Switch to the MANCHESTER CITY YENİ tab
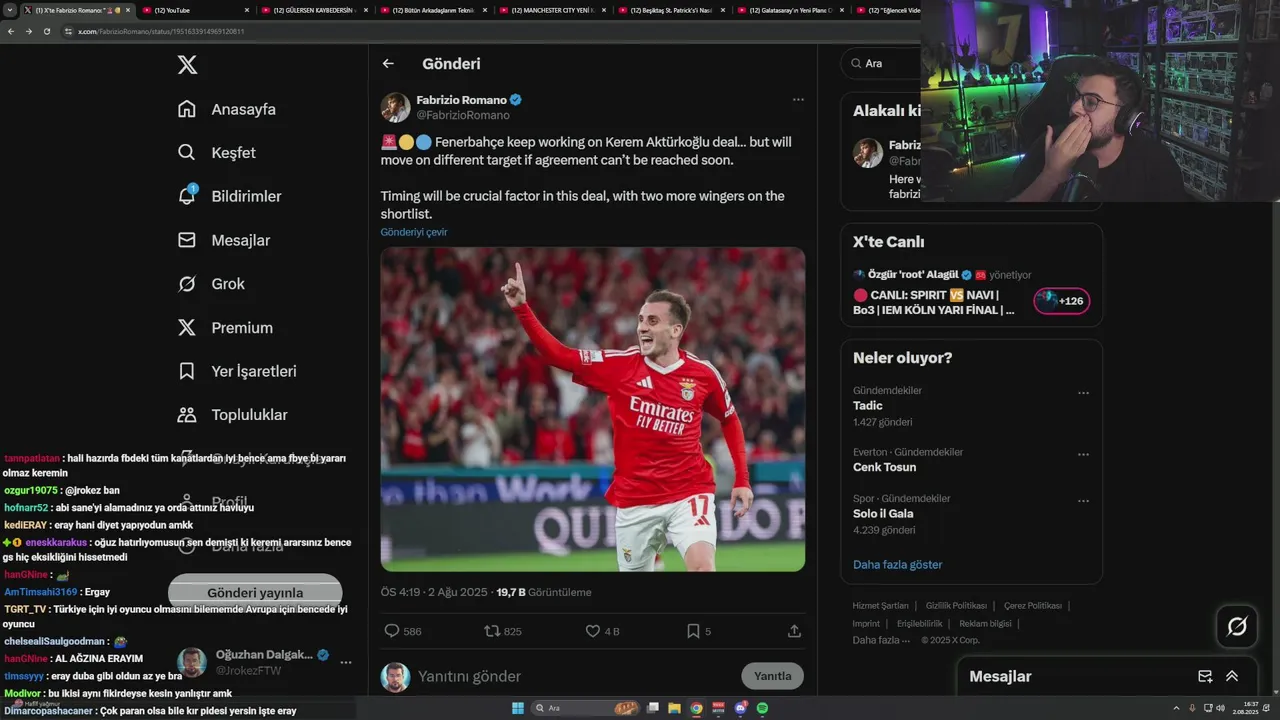 pyautogui.click(x=552, y=10)
